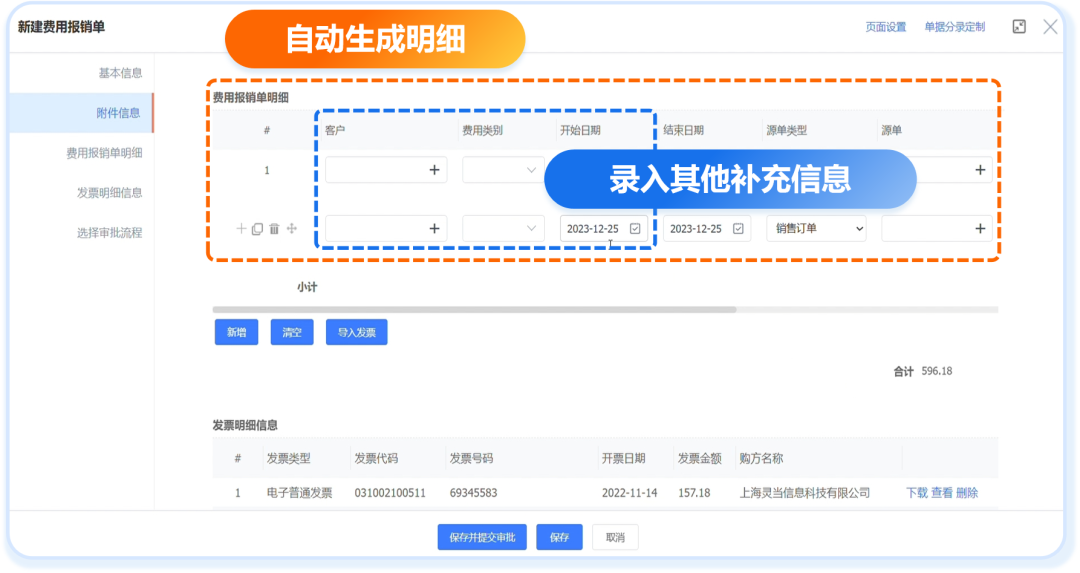Click the move row cross-arrows icon
The width and height of the screenshot is (1080, 573).
coord(291,229)
